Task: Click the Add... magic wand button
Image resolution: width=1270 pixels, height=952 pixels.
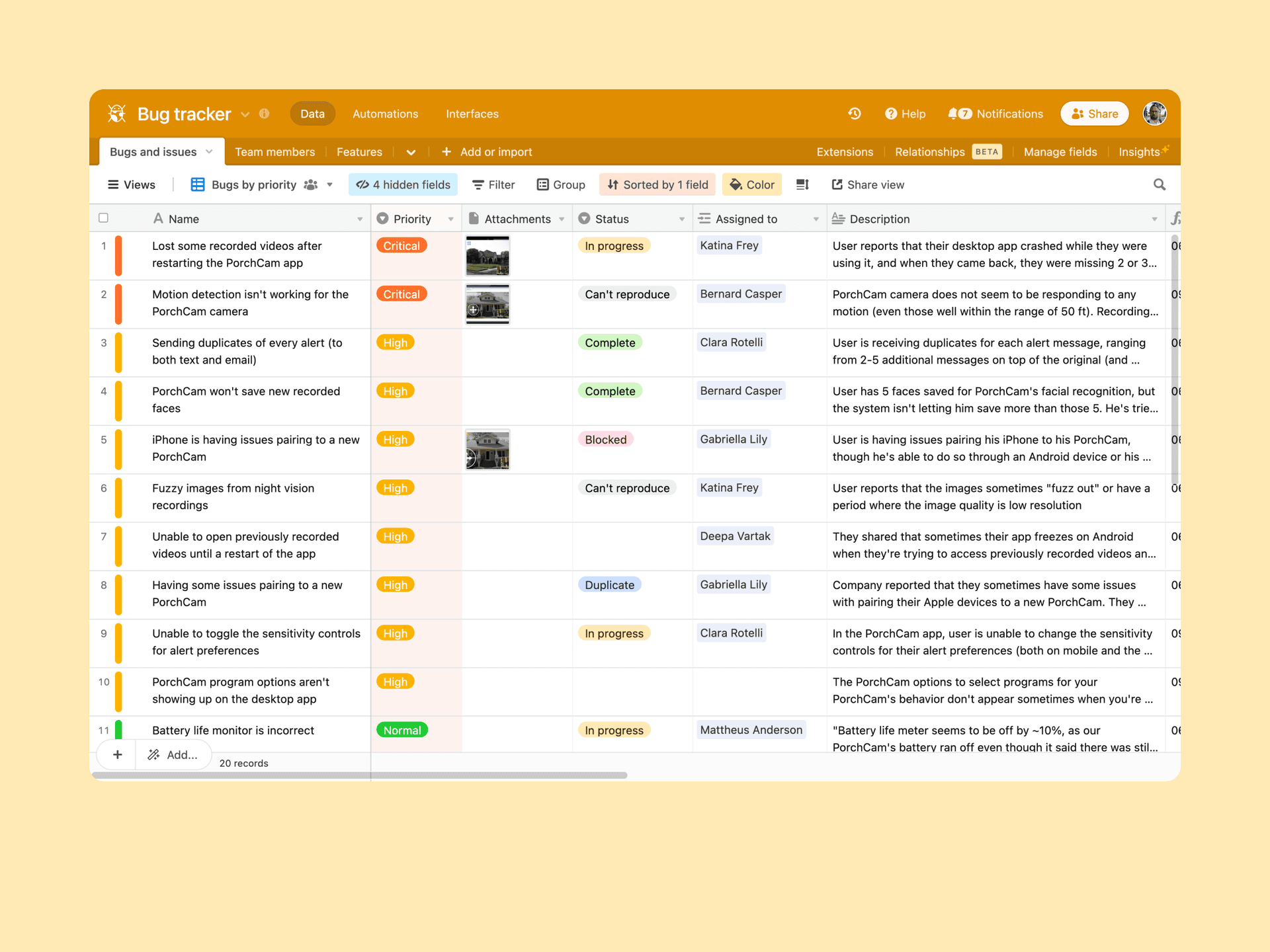Action: pos(173,754)
